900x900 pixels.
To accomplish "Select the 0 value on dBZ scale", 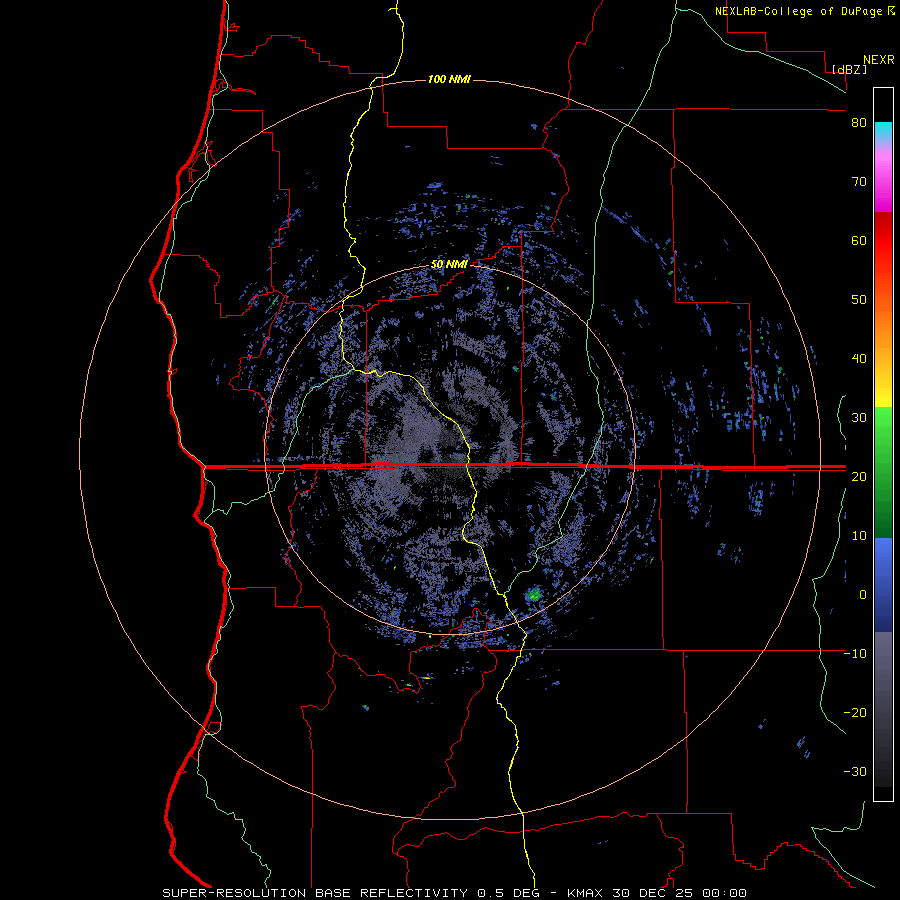I will click(863, 595).
